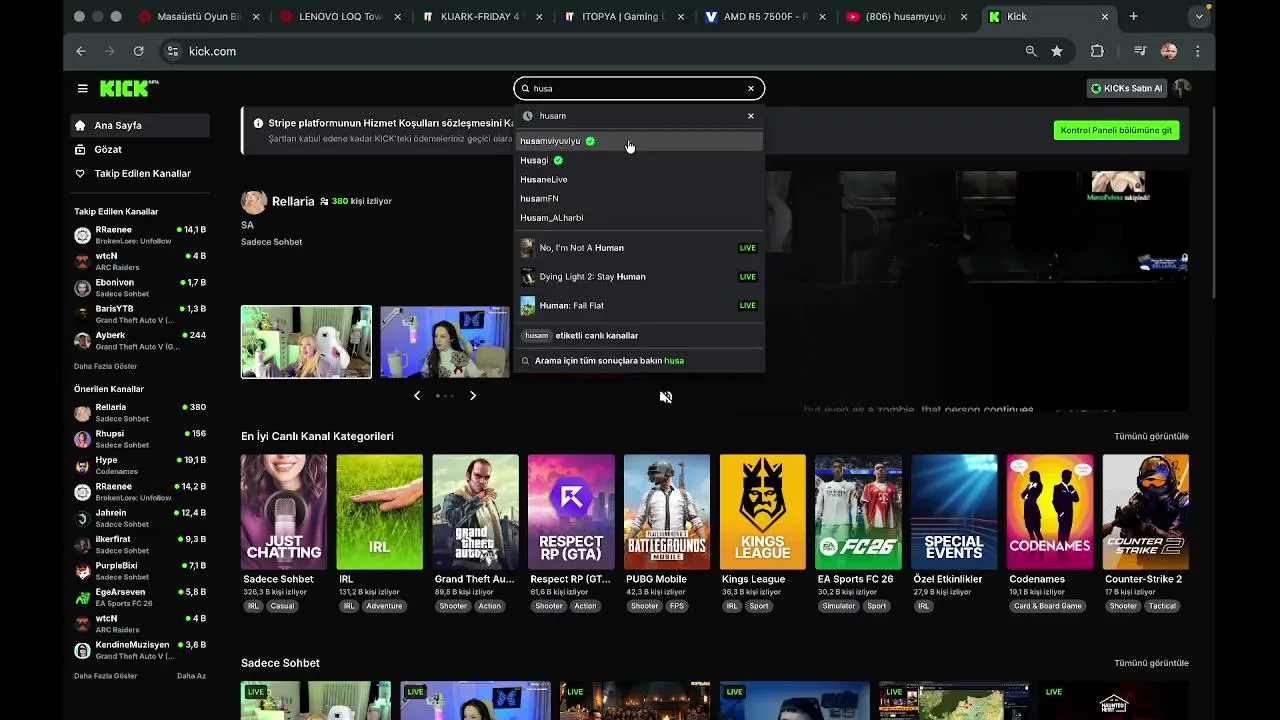The width and height of the screenshot is (1280, 720).
Task: Open KendineMuzisyen recommended channel
Action: click(x=140, y=650)
